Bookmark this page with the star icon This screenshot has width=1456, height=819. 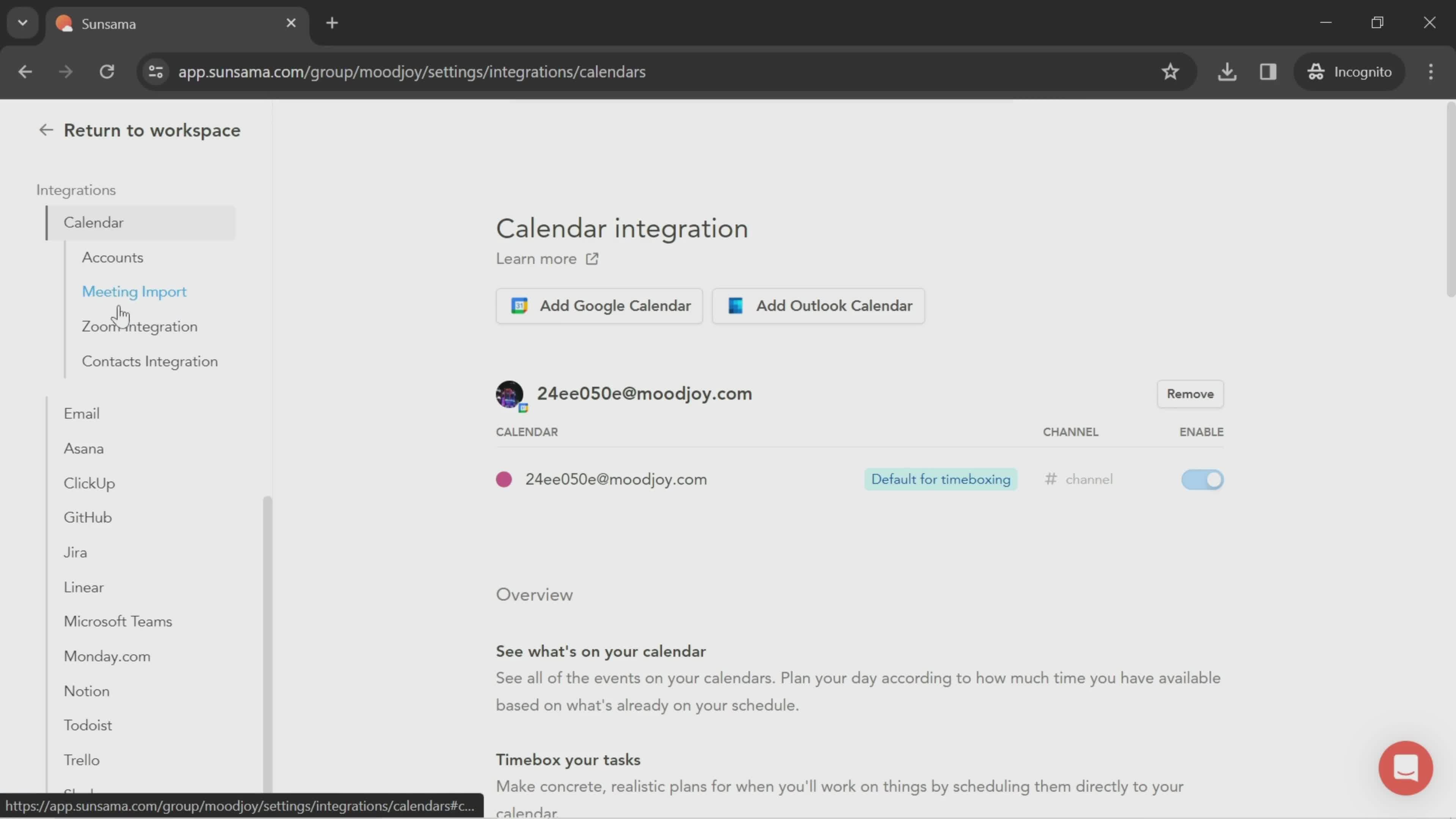(x=1170, y=72)
